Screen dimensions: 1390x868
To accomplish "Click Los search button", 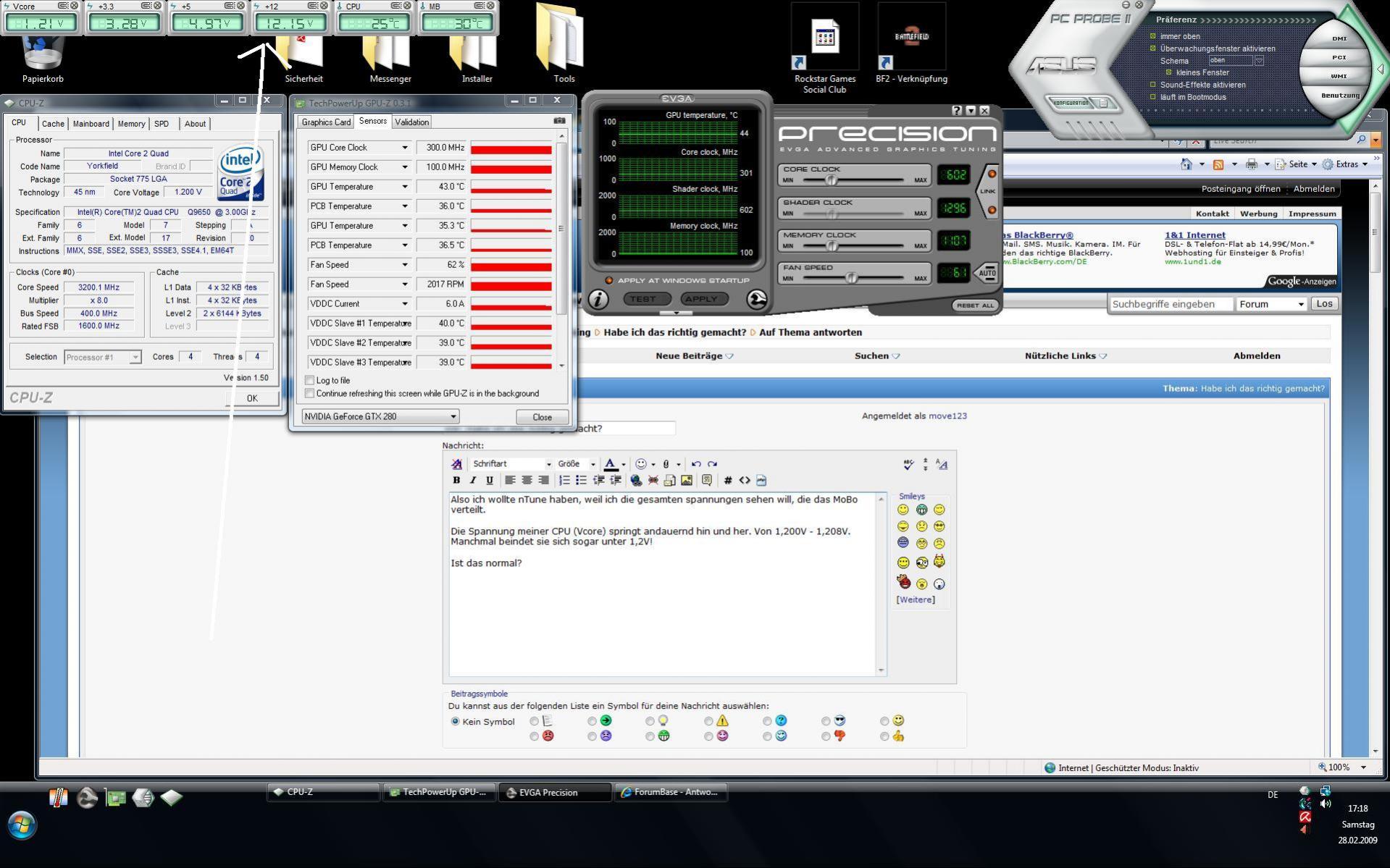I will 1324,304.
